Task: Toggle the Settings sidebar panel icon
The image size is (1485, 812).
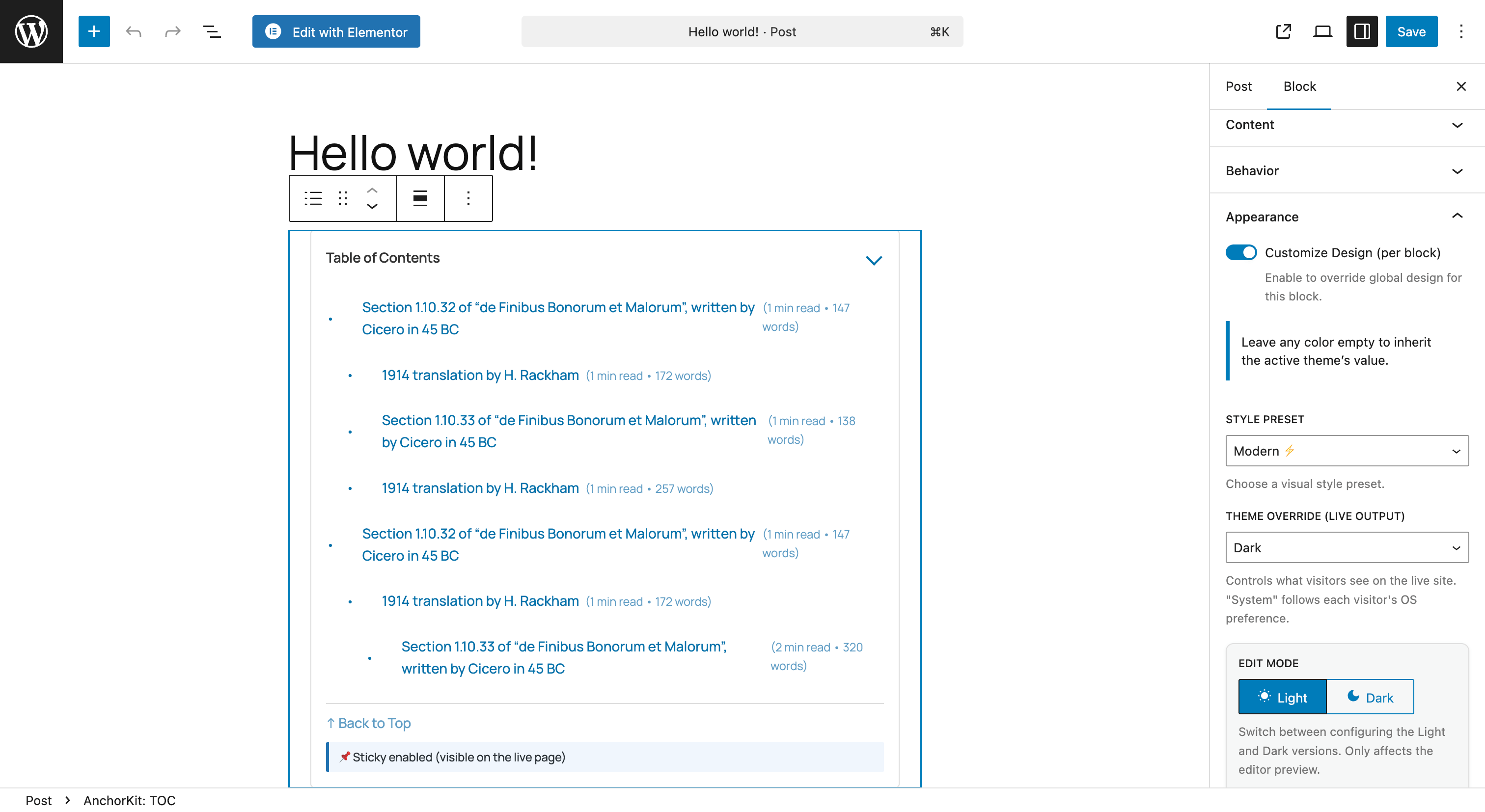Action: click(1361, 31)
